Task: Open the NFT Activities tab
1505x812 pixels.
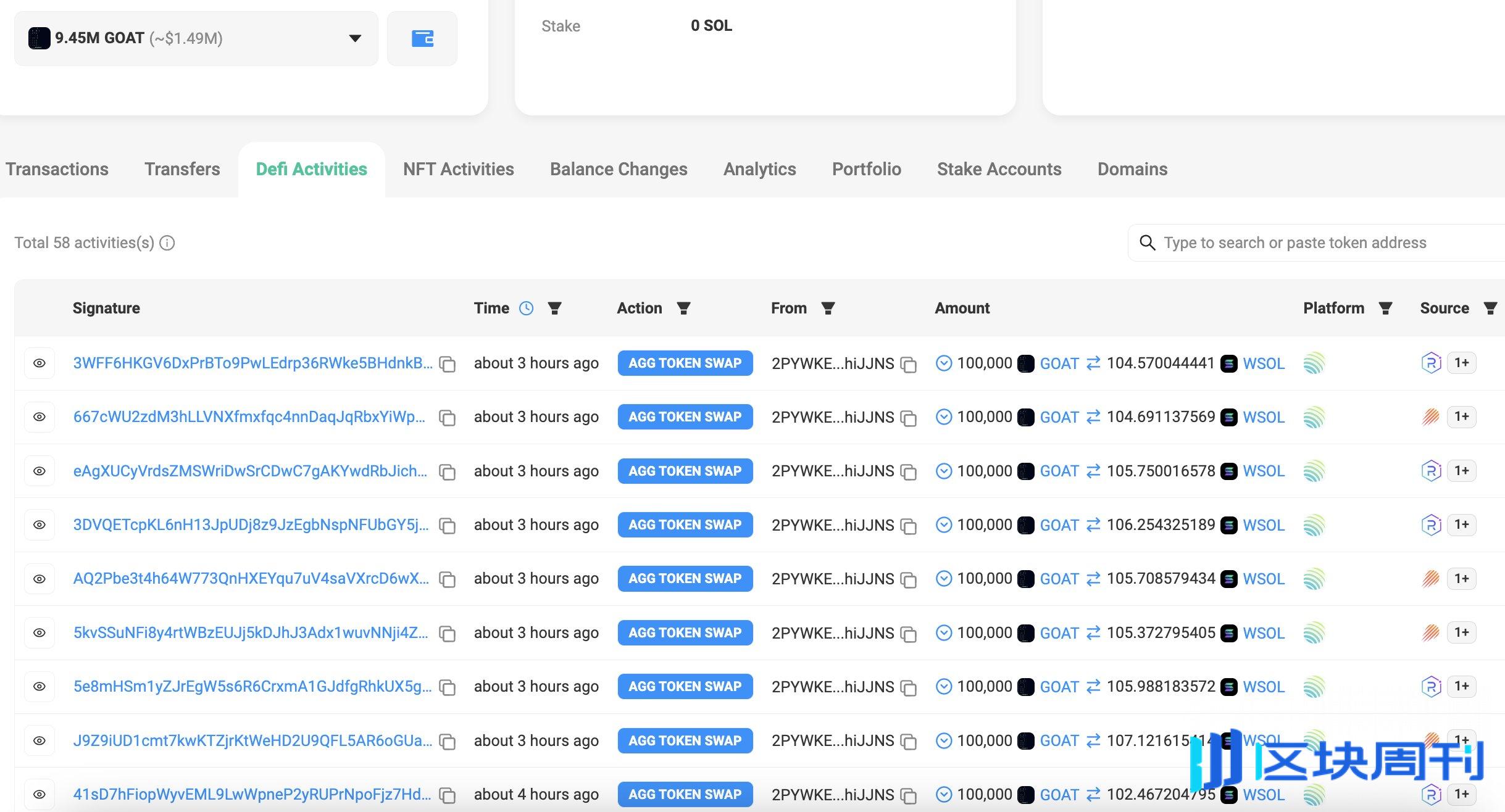Action: point(459,169)
